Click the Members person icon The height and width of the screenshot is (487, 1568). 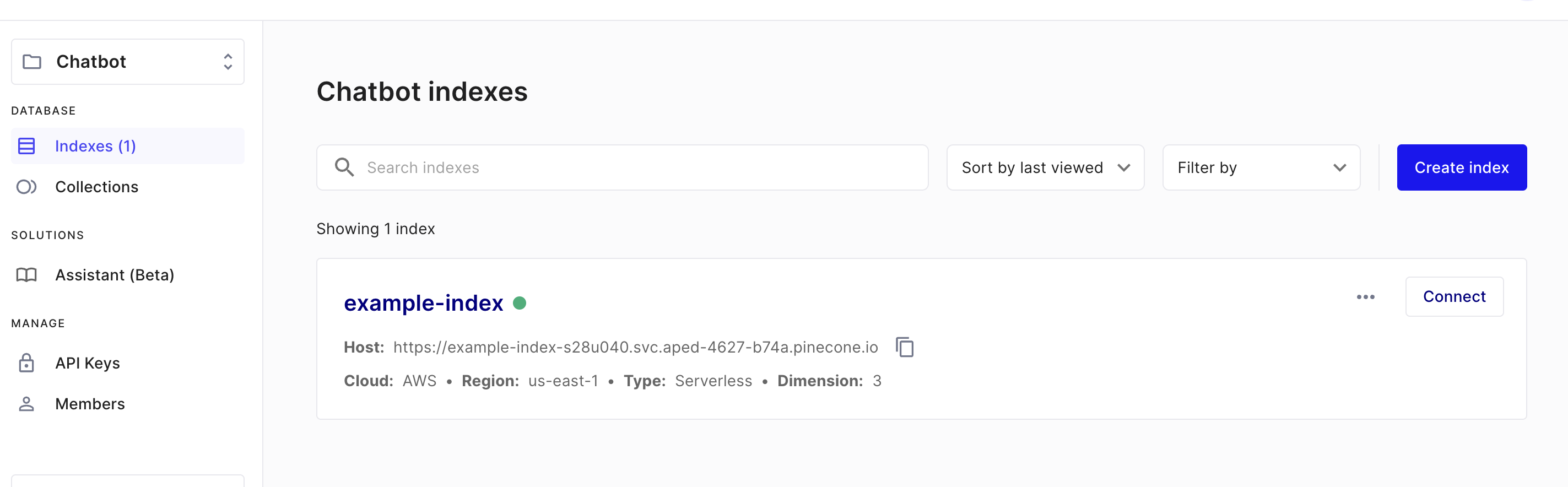pyautogui.click(x=26, y=404)
